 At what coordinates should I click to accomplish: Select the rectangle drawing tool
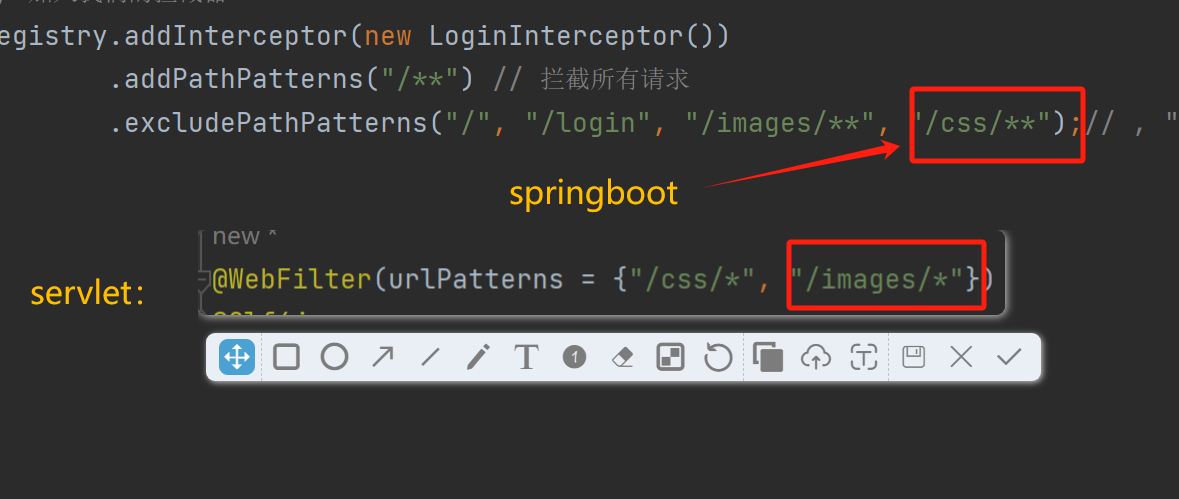tap(286, 357)
